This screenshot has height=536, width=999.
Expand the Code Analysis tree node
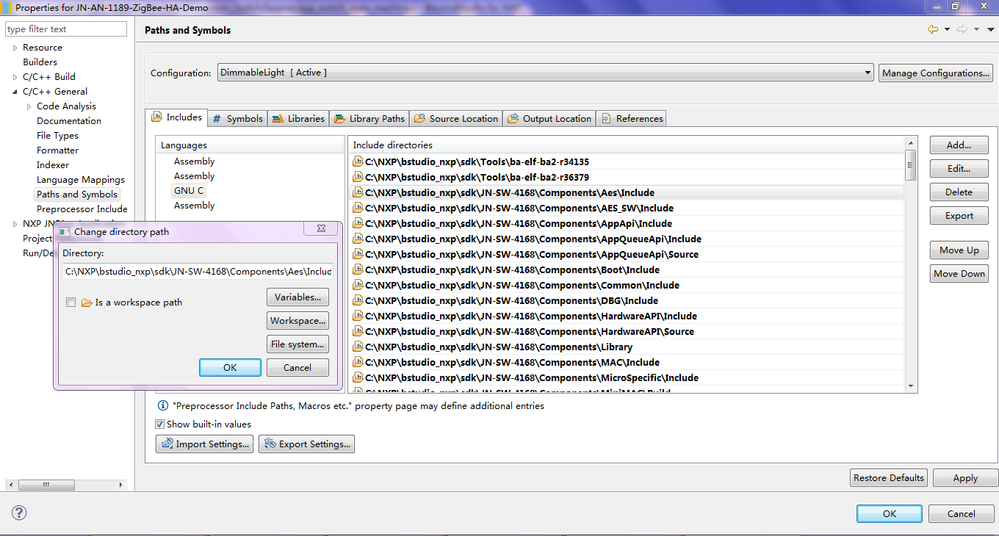[29, 106]
